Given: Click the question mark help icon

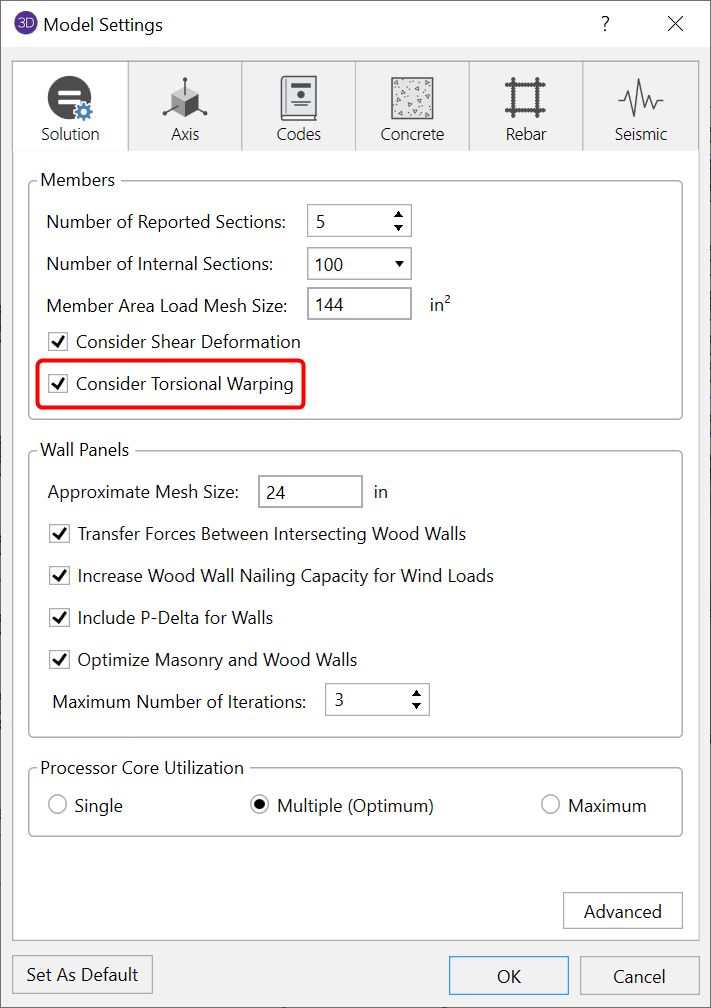Looking at the screenshot, I should 605,24.
